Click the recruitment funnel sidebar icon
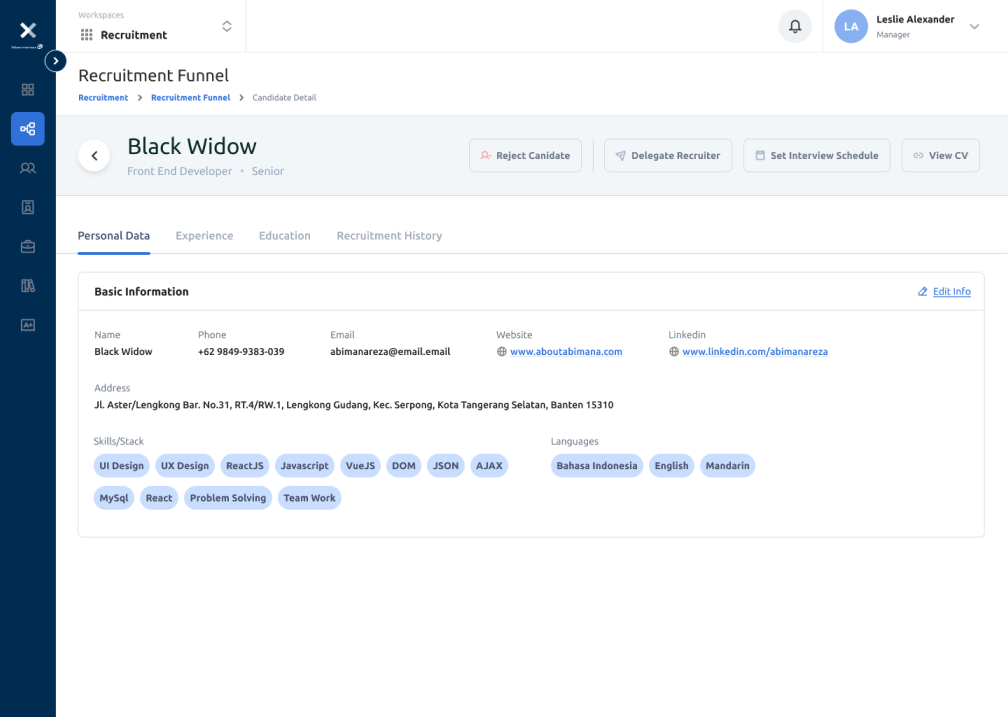Viewport: 1008px width, 717px height. click(x=28, y=129)
